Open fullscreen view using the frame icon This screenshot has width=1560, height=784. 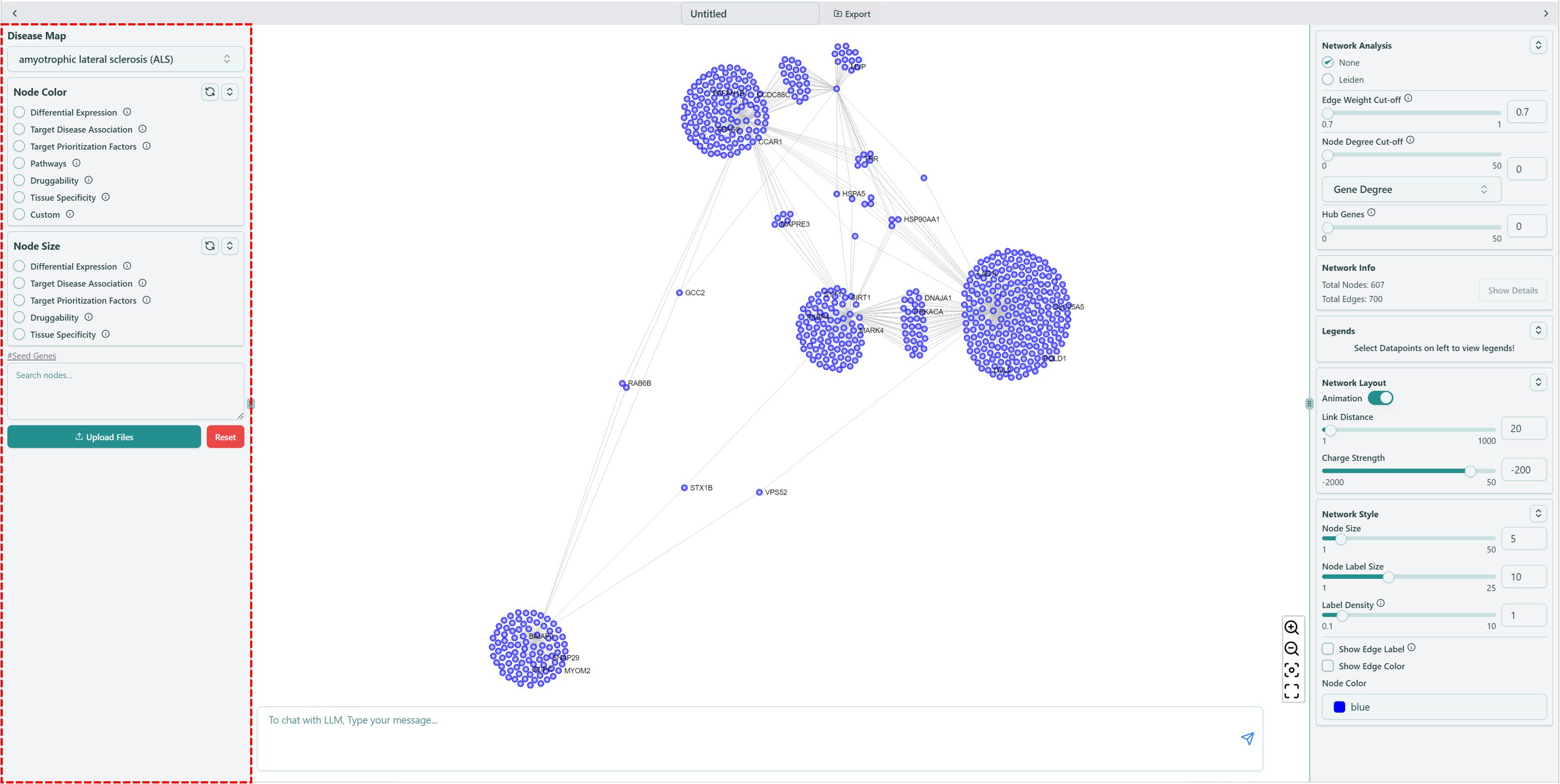point(1292,690)
